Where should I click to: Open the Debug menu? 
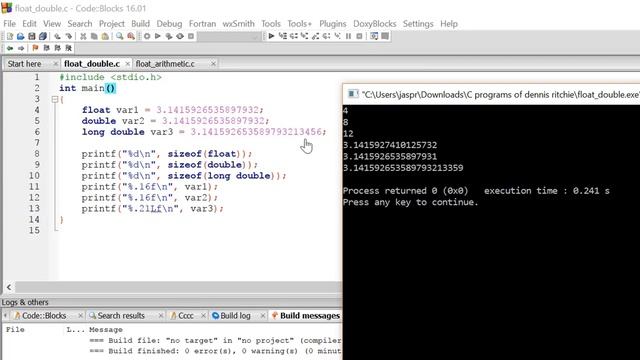(x=169, y=24)
